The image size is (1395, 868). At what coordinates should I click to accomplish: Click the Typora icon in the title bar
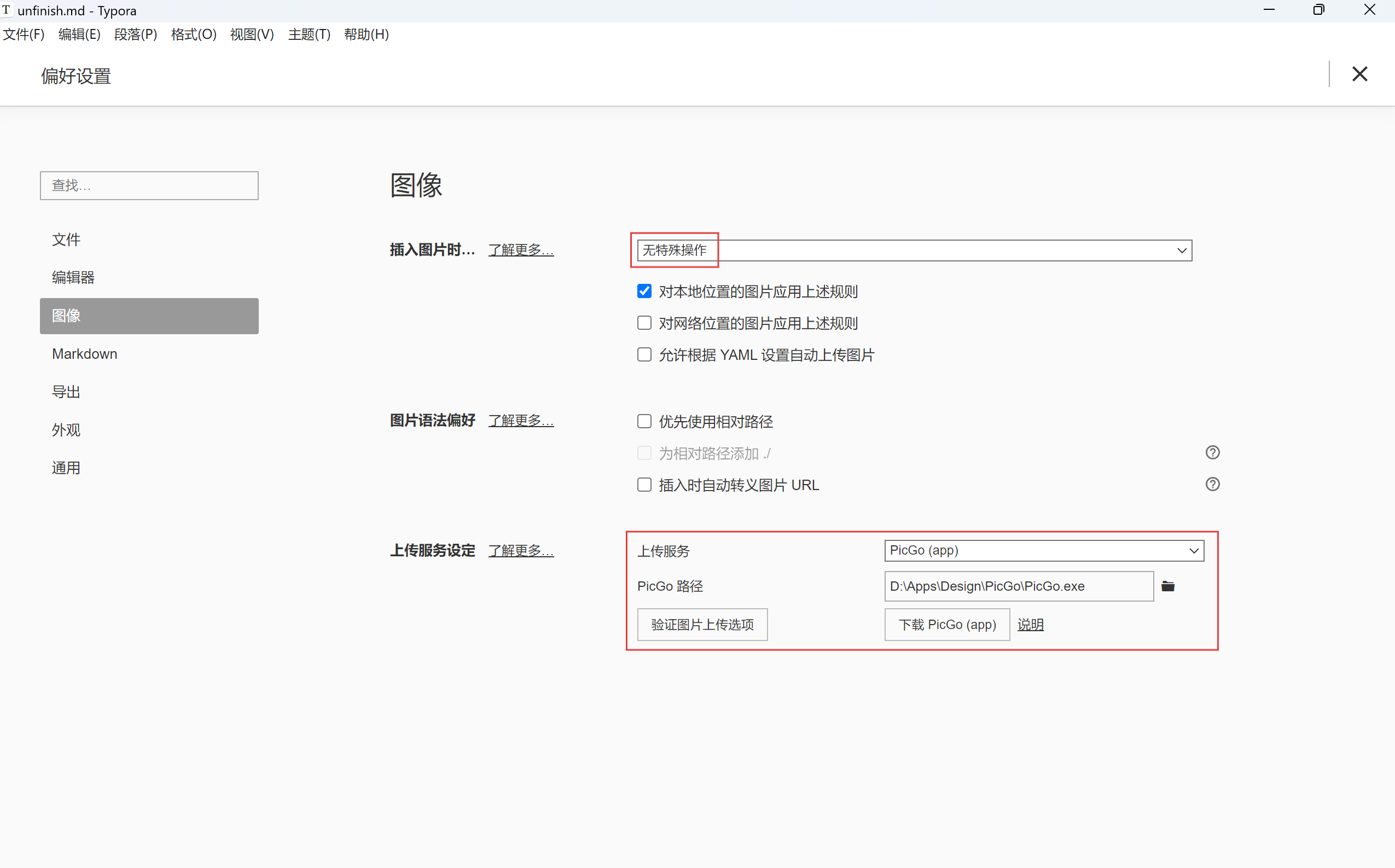click(x=7, y=10)
